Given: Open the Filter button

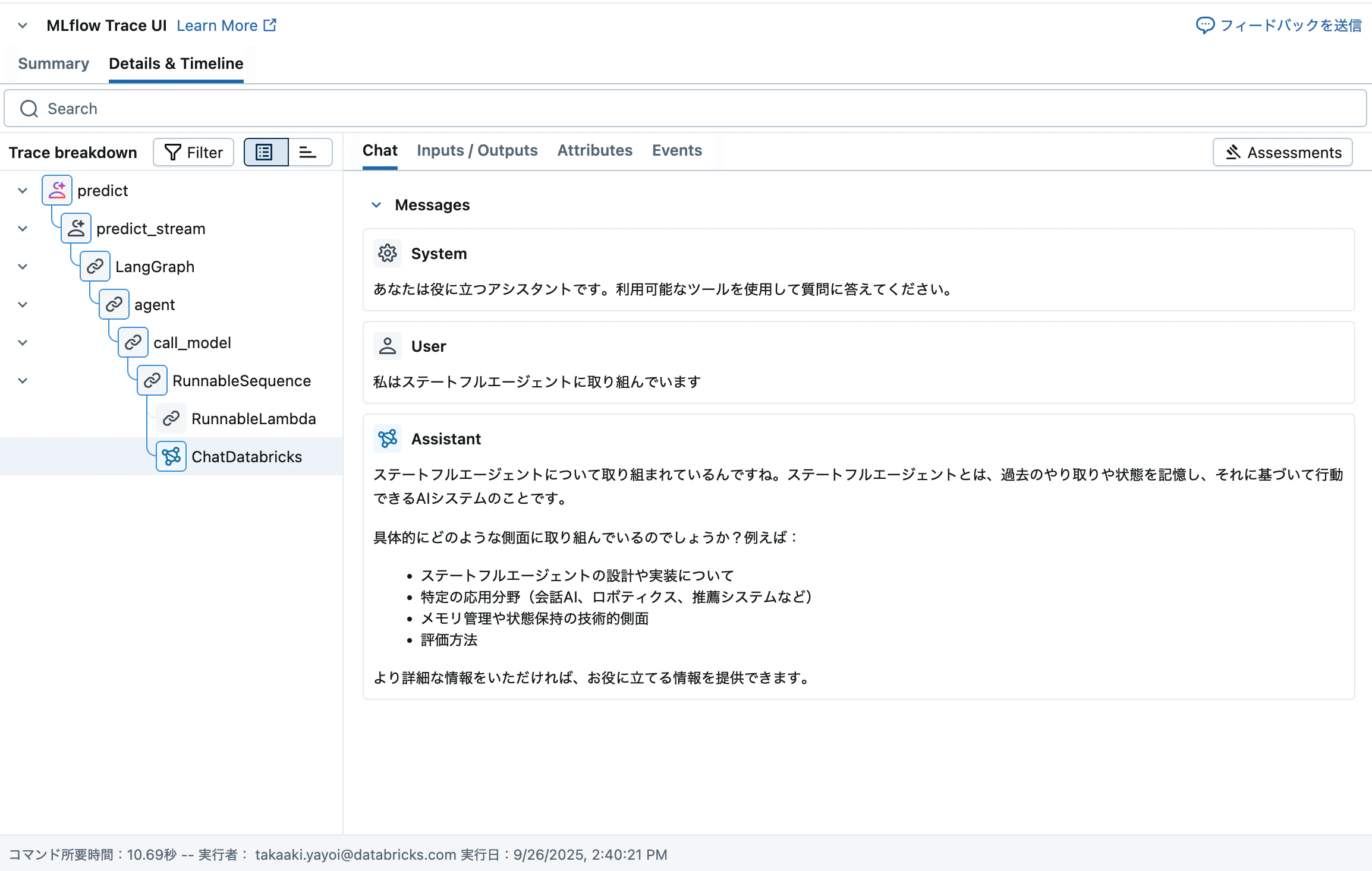Looking at the screenshot, I should pos(193,152).
